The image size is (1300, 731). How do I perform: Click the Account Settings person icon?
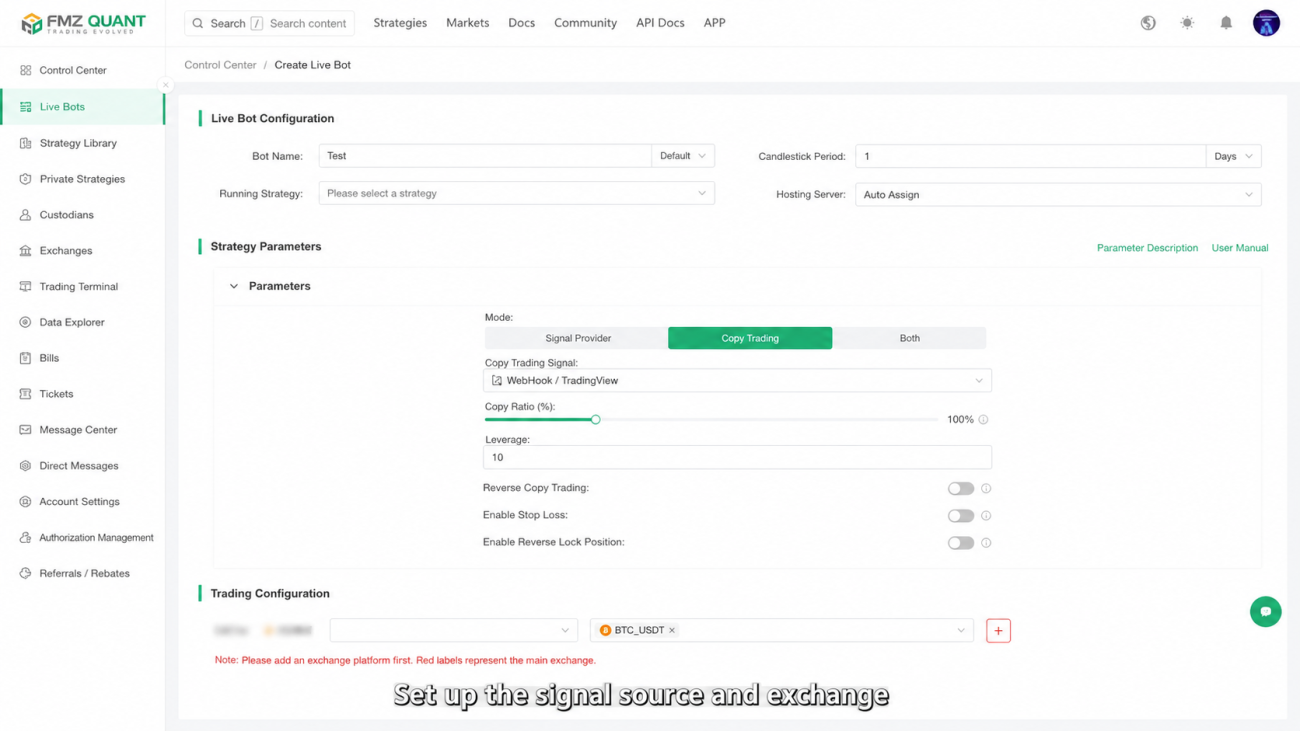click(x=25, y=502)
